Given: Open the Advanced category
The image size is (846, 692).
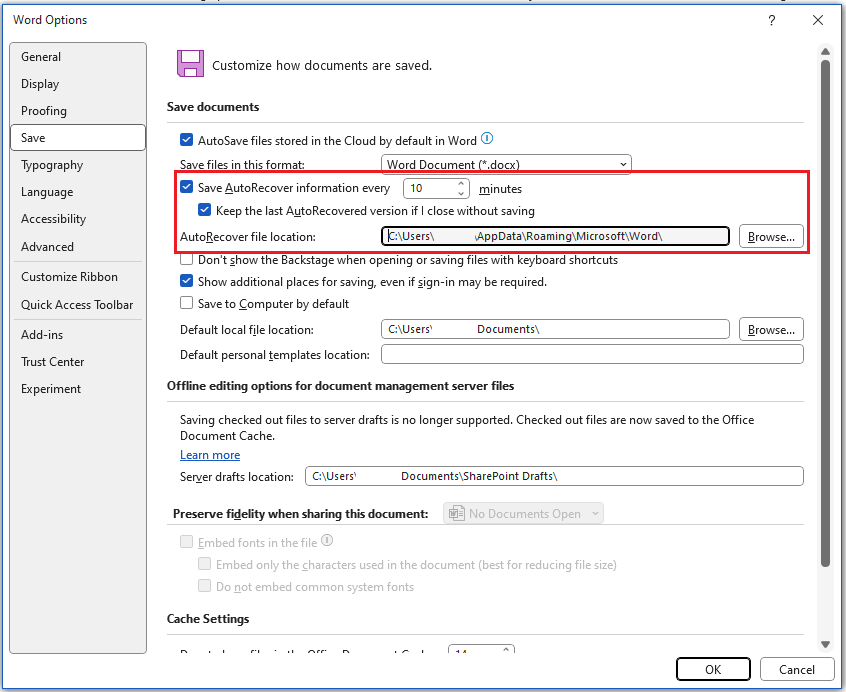Looking at the screenshot, I should (78, 246).
